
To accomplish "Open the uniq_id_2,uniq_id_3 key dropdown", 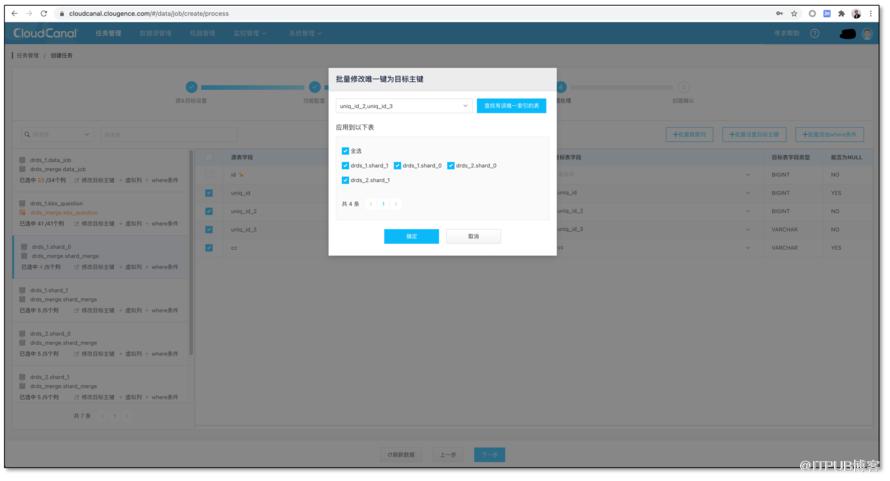I will tap(404, 106).
